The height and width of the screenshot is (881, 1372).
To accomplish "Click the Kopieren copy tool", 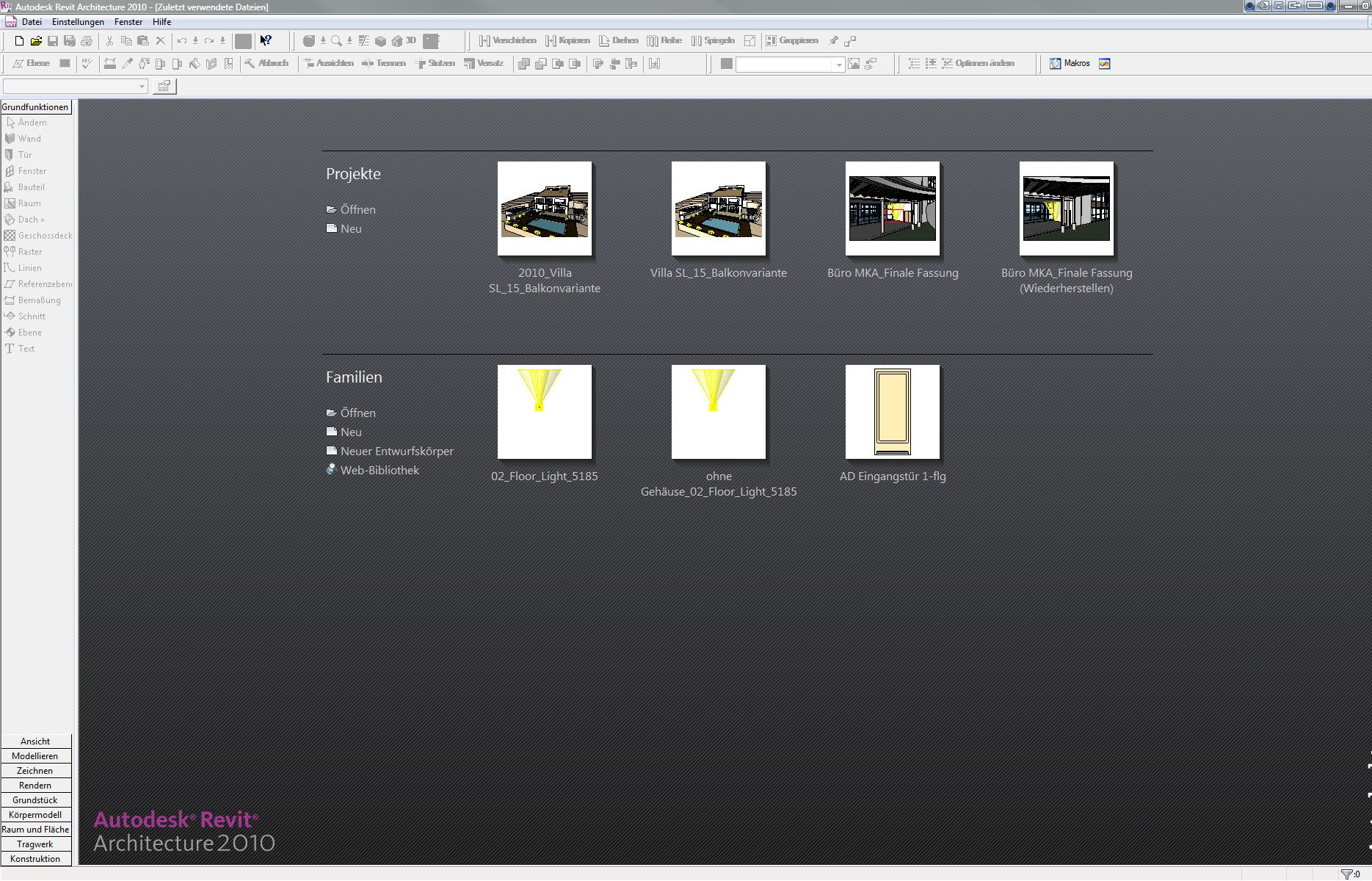I will coord(567,41).
